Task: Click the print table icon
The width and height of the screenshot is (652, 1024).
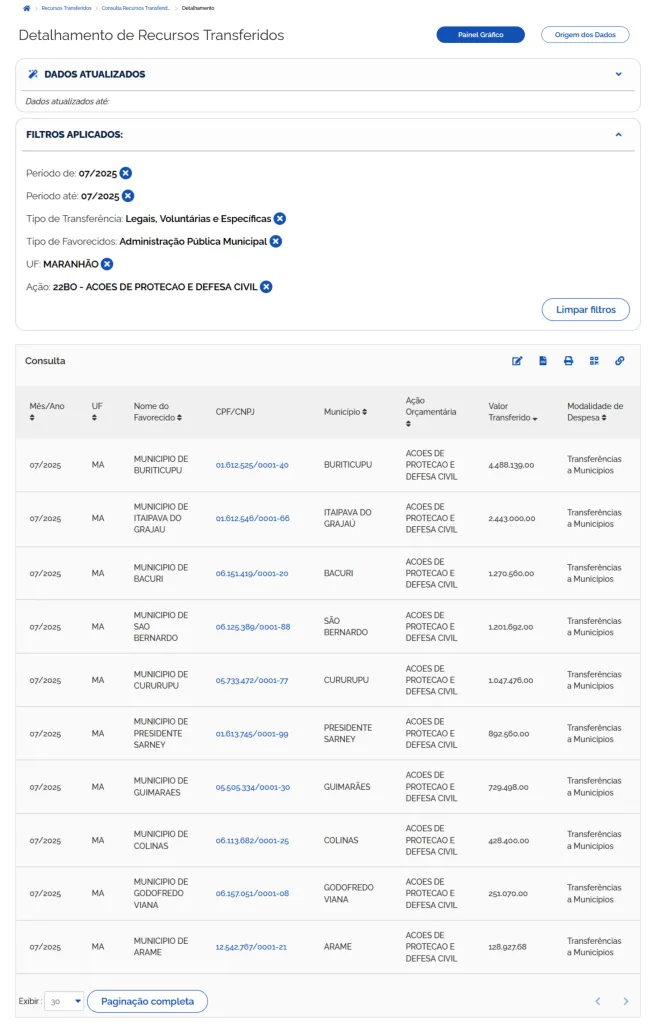Action: 568,361
